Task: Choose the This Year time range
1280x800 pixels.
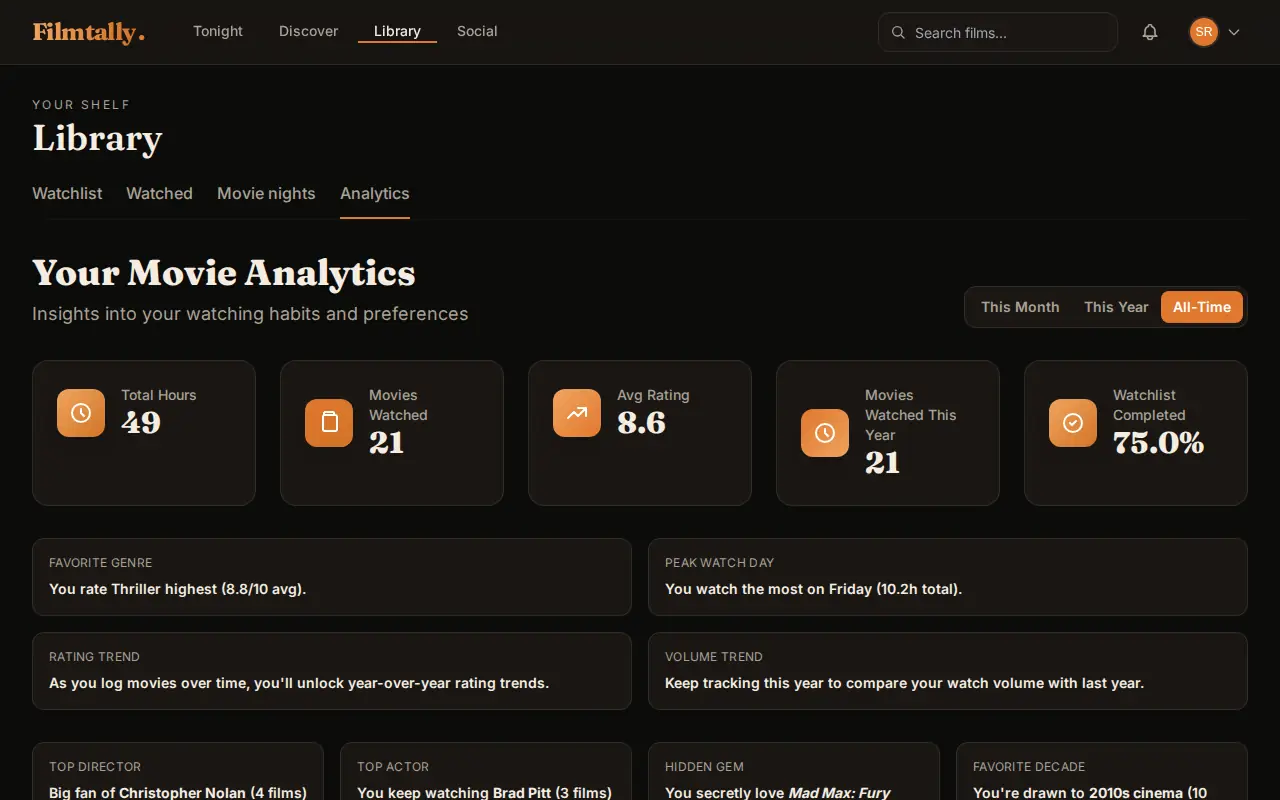Action: [x=1116, y=307]
